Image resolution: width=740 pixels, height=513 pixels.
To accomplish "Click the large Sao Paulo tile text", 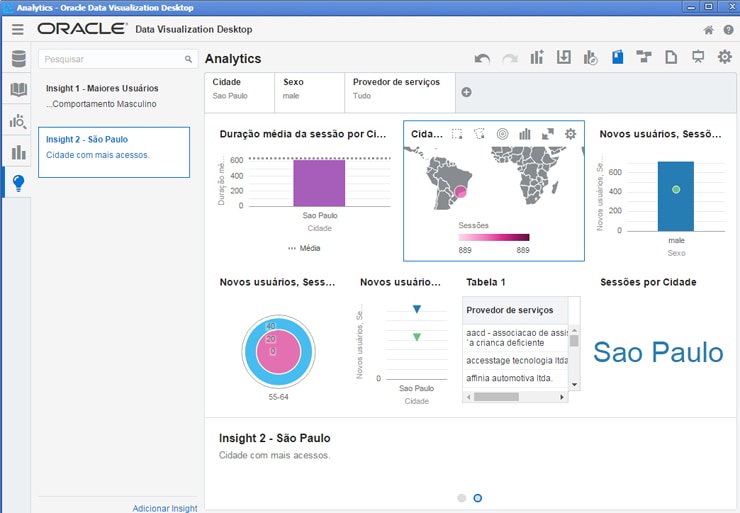I will [x=658, y=353].
